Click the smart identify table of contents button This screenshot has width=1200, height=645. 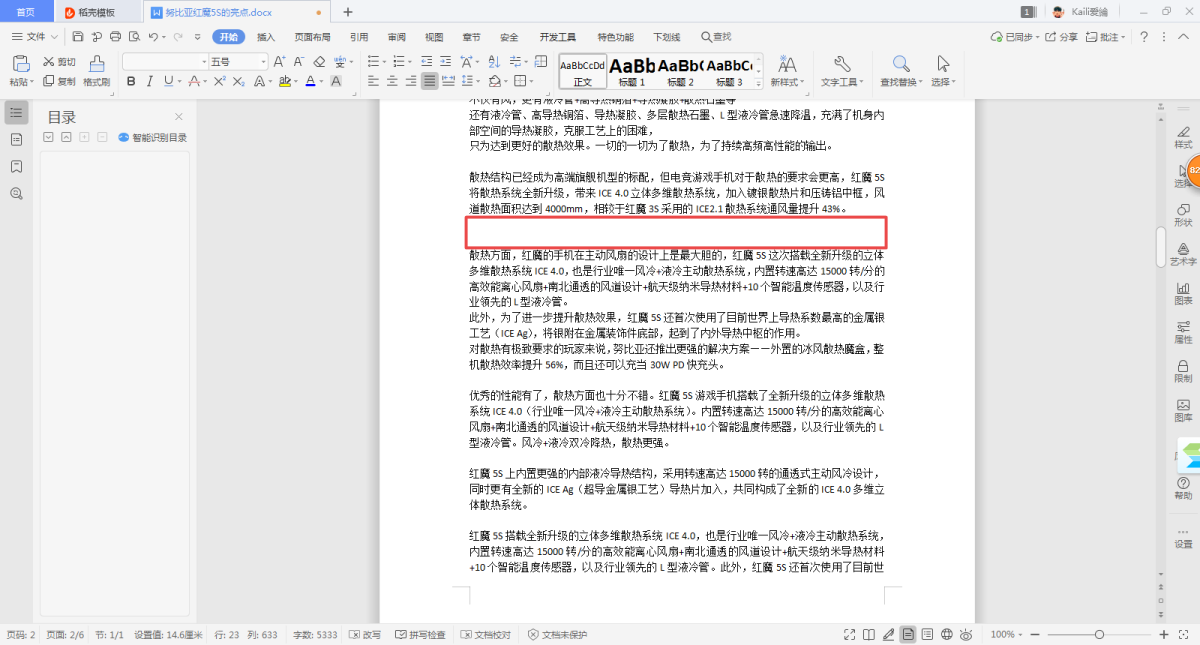coord(153,138)
